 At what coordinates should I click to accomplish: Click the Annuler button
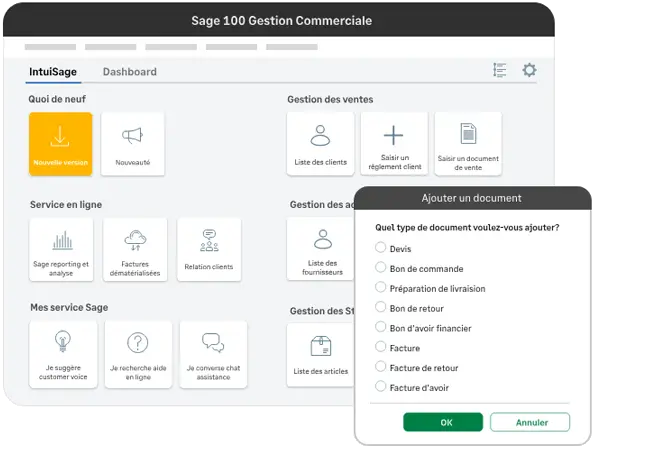pyautogui.click(x=530, y=422)
